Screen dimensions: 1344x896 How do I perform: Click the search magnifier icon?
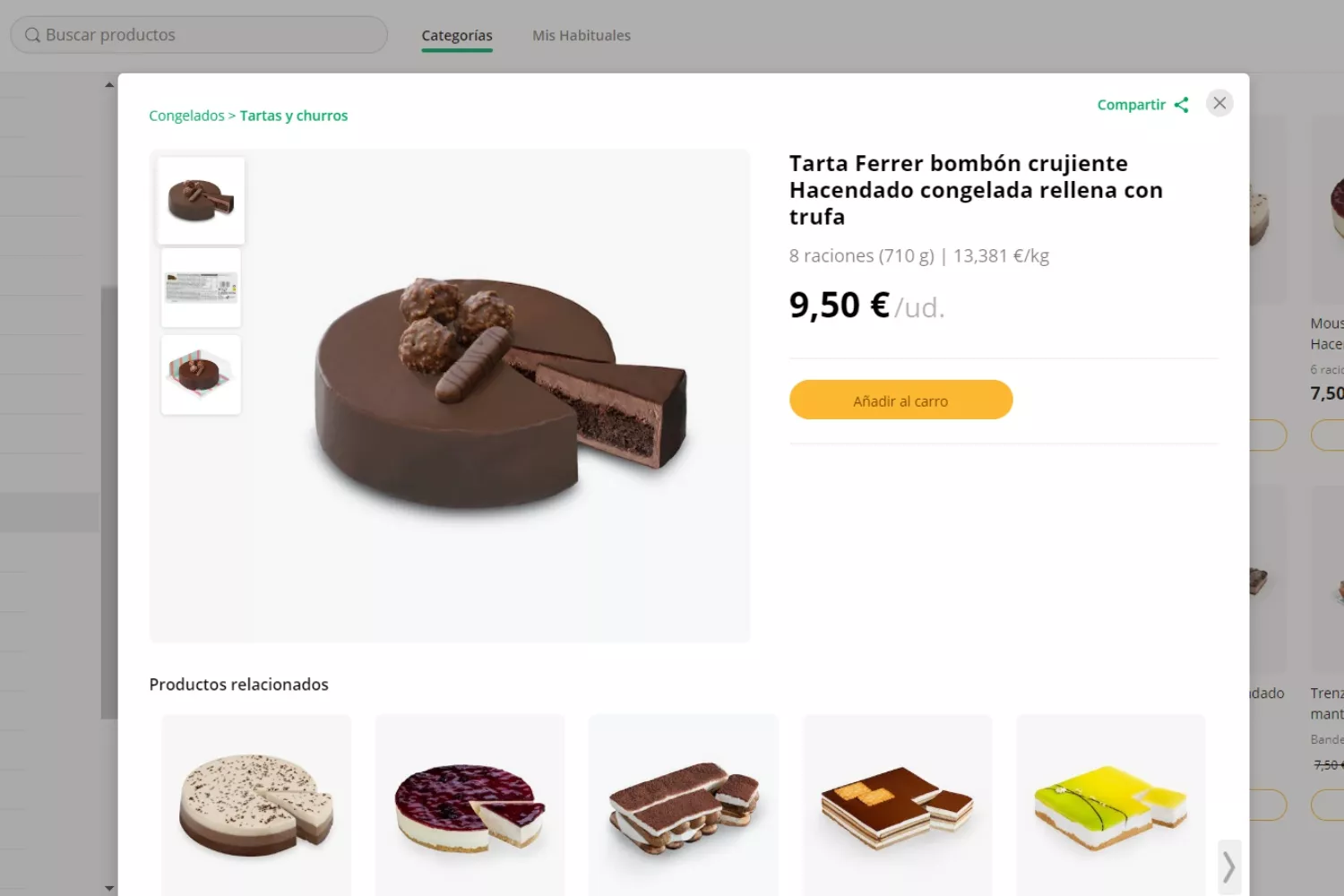pos(32,35)
